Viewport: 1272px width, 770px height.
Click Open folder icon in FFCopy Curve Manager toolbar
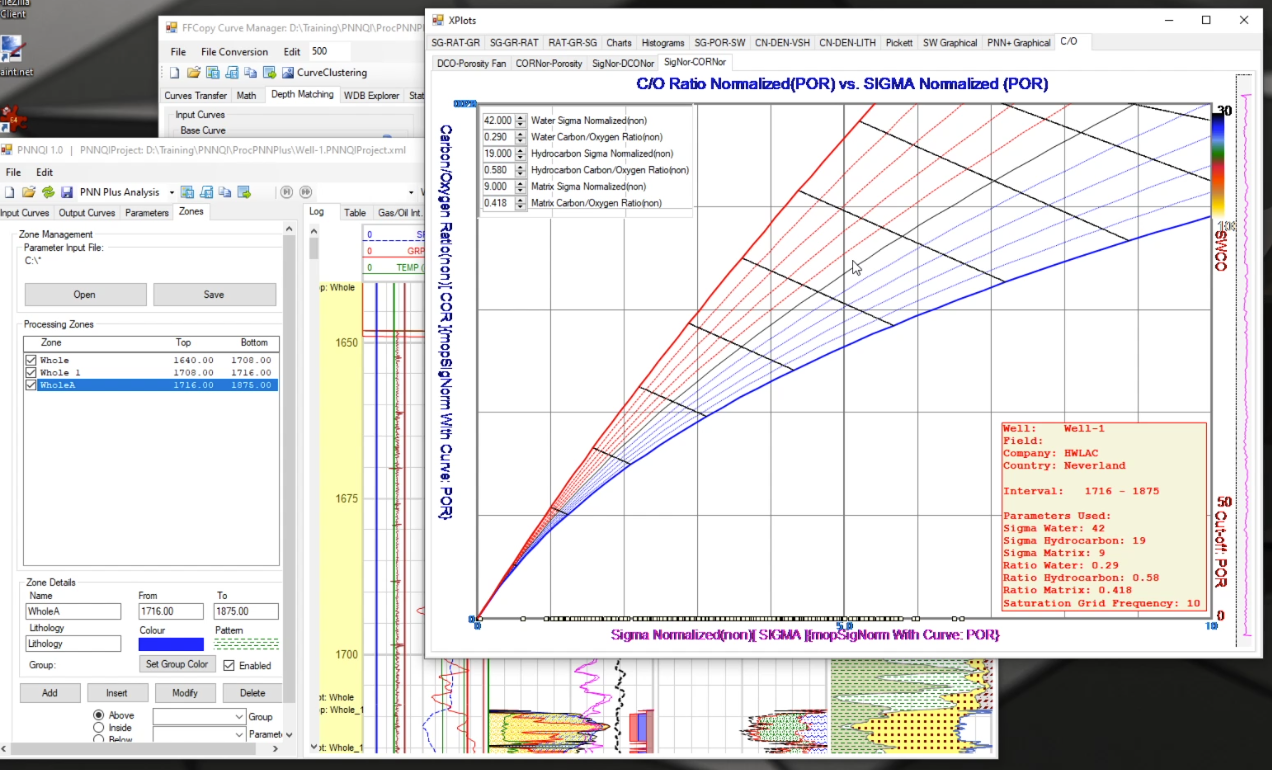194,72
